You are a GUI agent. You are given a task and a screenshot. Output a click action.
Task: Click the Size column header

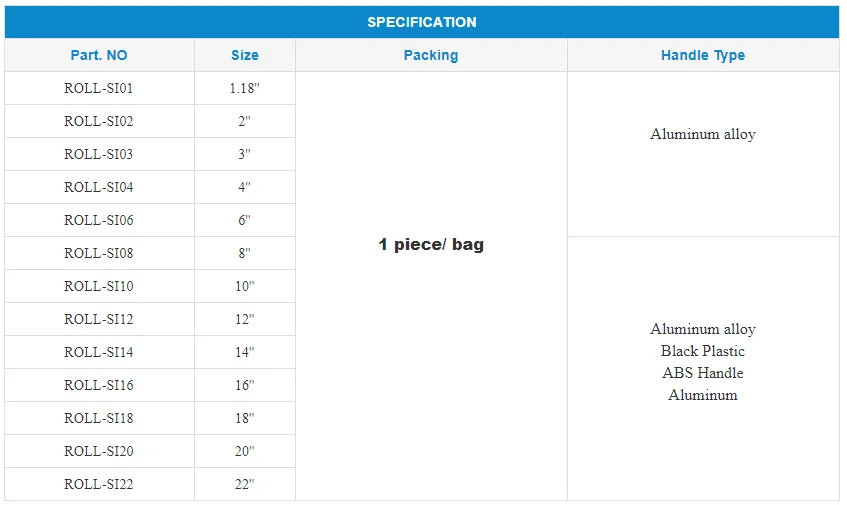click(x=244, y=55)
